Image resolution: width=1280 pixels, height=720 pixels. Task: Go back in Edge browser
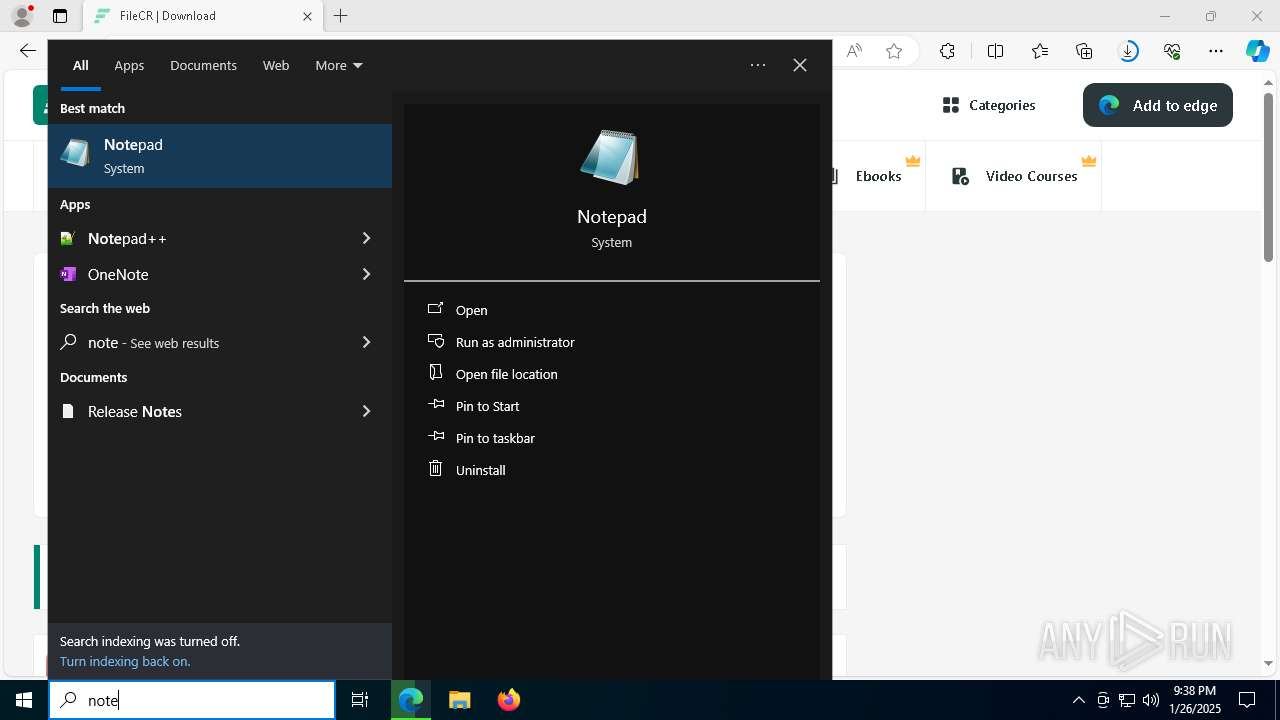[x=27, y=50]
